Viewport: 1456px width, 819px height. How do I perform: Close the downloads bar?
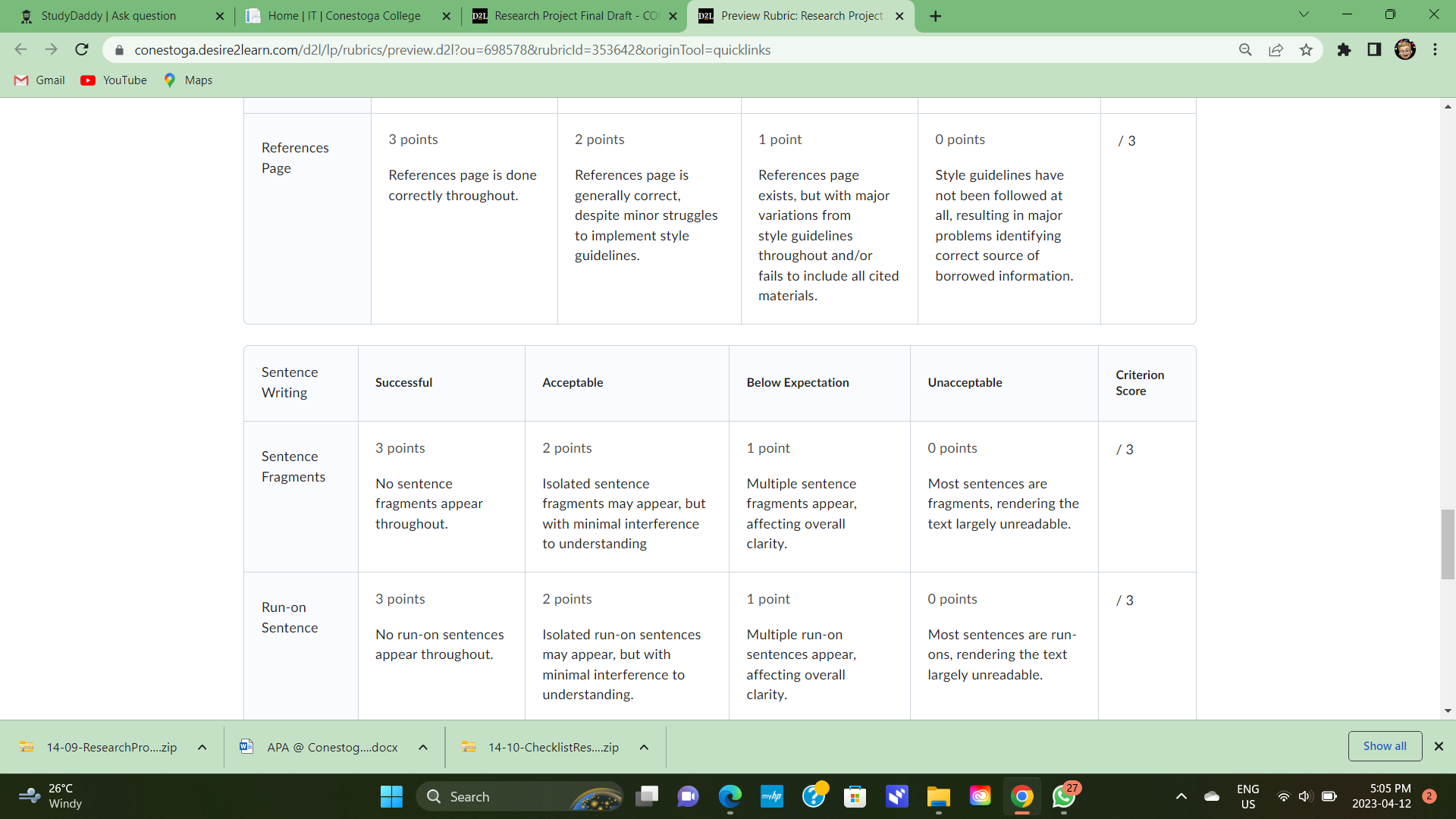[1439, 746]
